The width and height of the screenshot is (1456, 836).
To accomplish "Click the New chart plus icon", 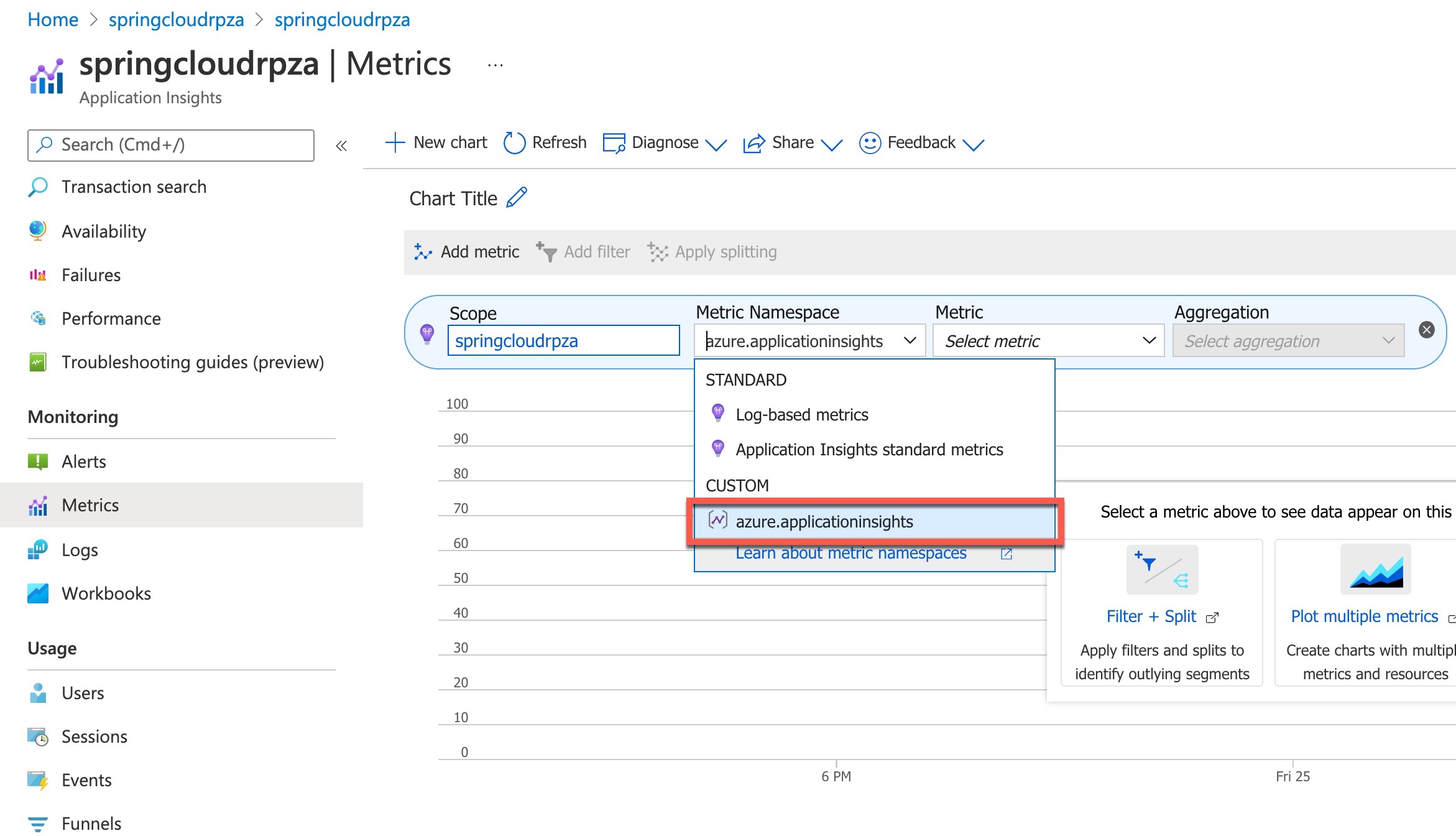I will point(395,143).
